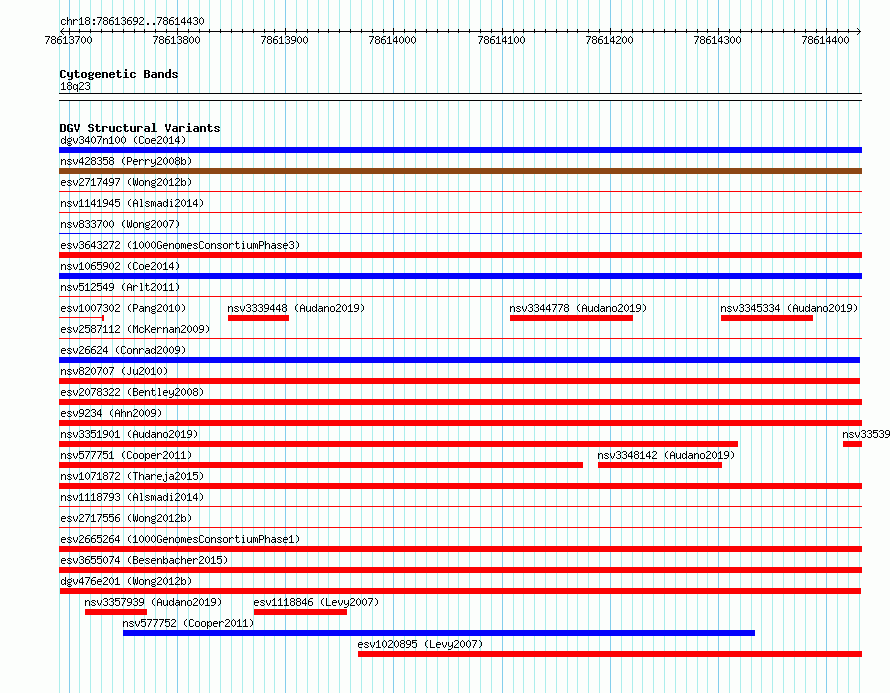Open nsv3348142 (Audano2019) label
The width and height of the screenshot is (890, 693).
pos(666,455)
